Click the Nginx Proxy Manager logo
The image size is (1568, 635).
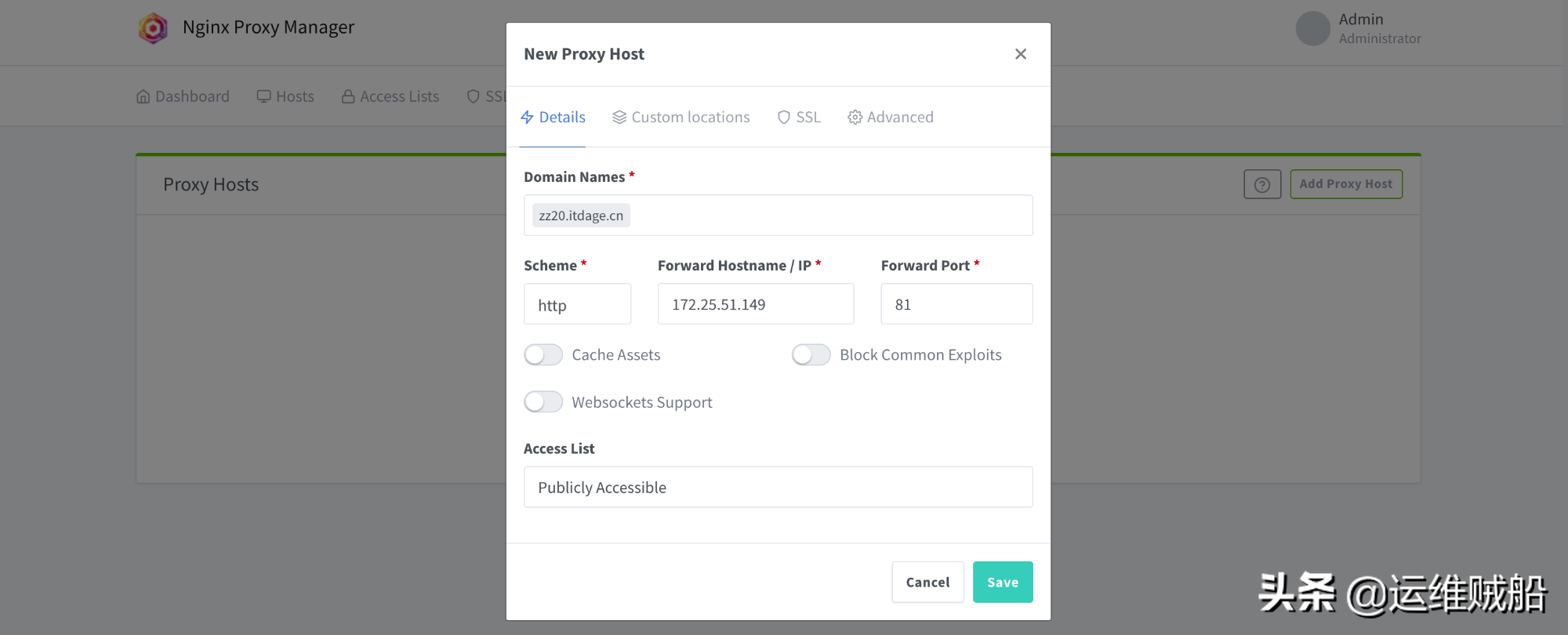click(x=153, y=27)
